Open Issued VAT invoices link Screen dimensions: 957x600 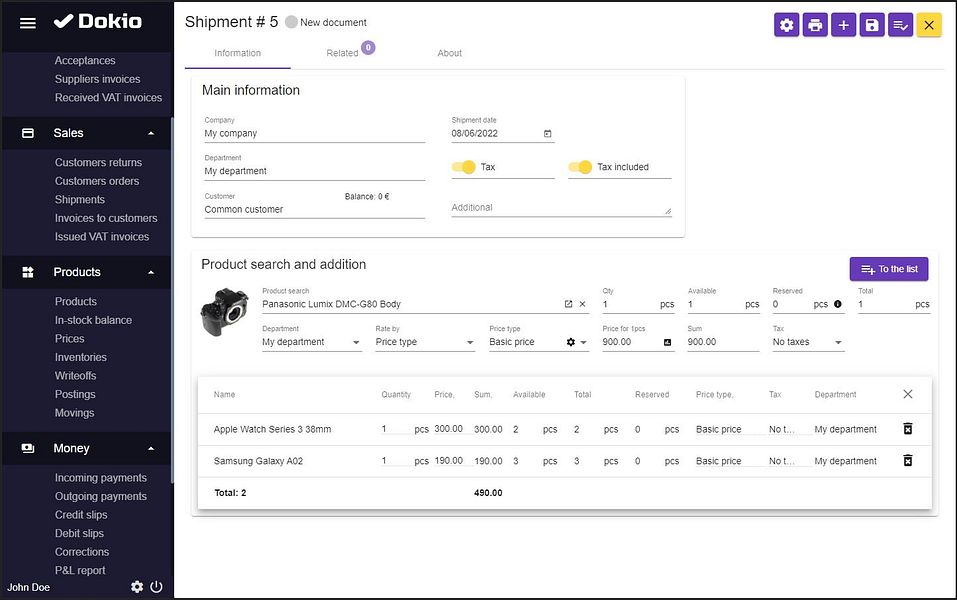(x=102, y=237)
